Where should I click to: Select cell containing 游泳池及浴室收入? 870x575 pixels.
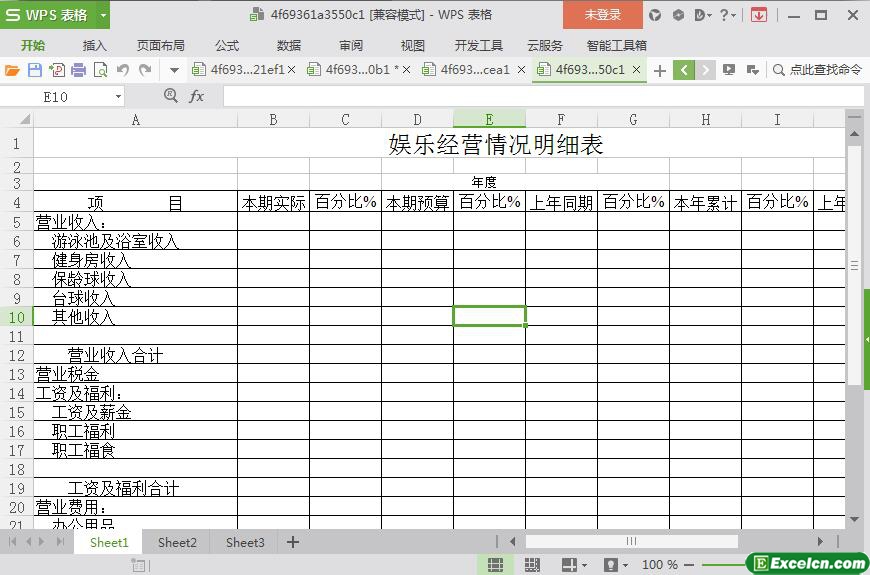135,241
